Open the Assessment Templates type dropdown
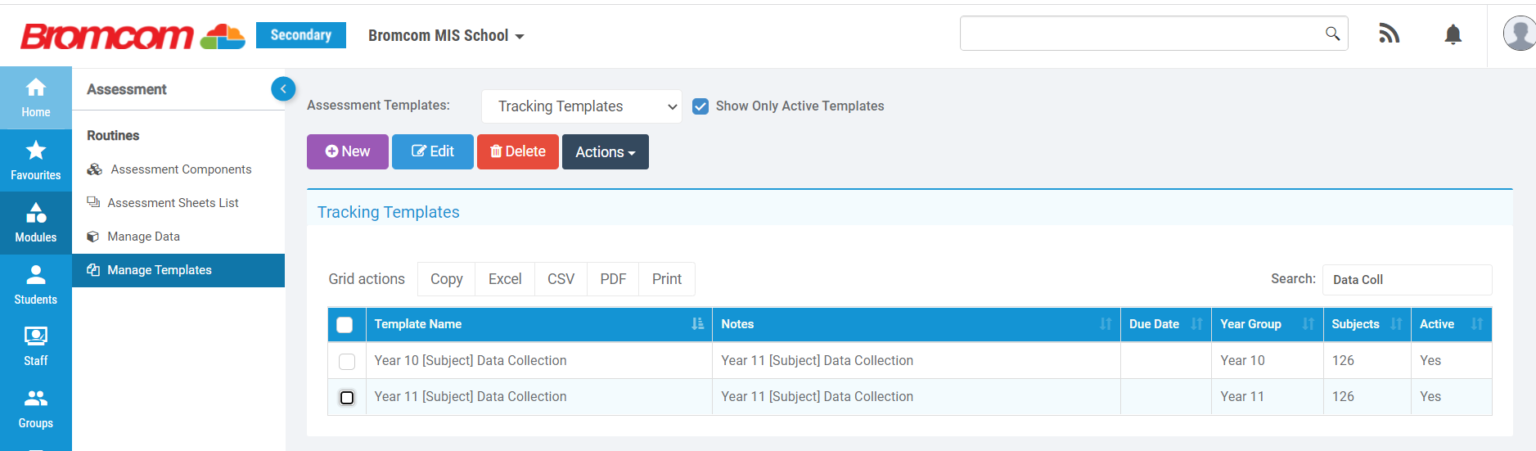The height and width of the screenshot is (451, 1536). click(x=581, y=106)
